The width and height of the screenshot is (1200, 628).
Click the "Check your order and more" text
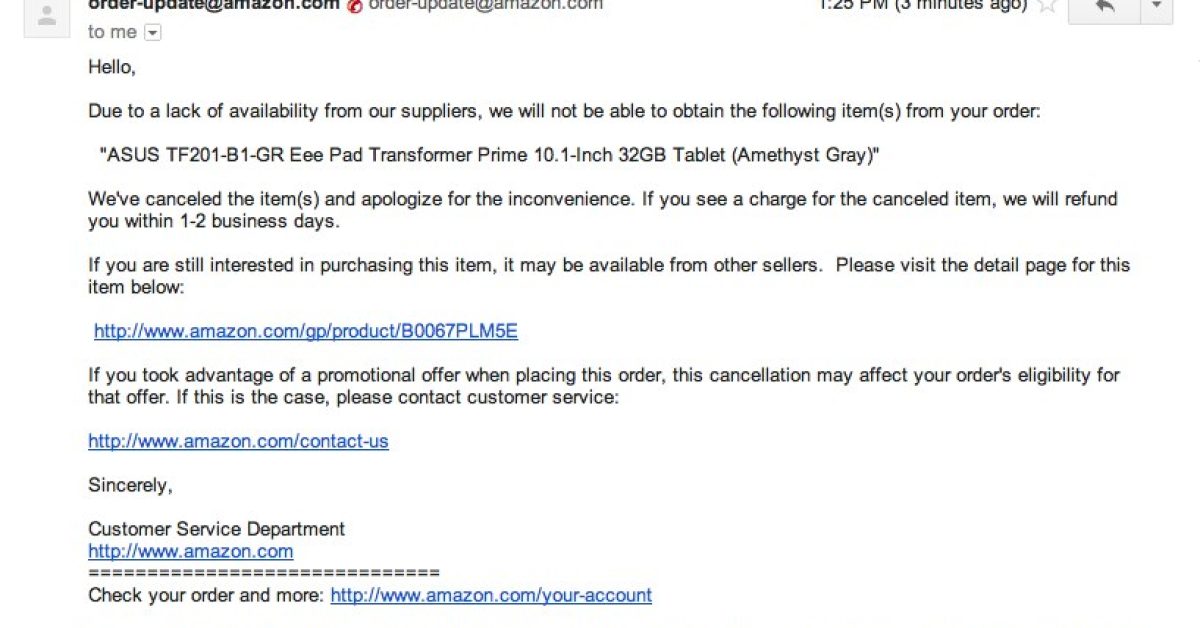click(x=206, y=595)
